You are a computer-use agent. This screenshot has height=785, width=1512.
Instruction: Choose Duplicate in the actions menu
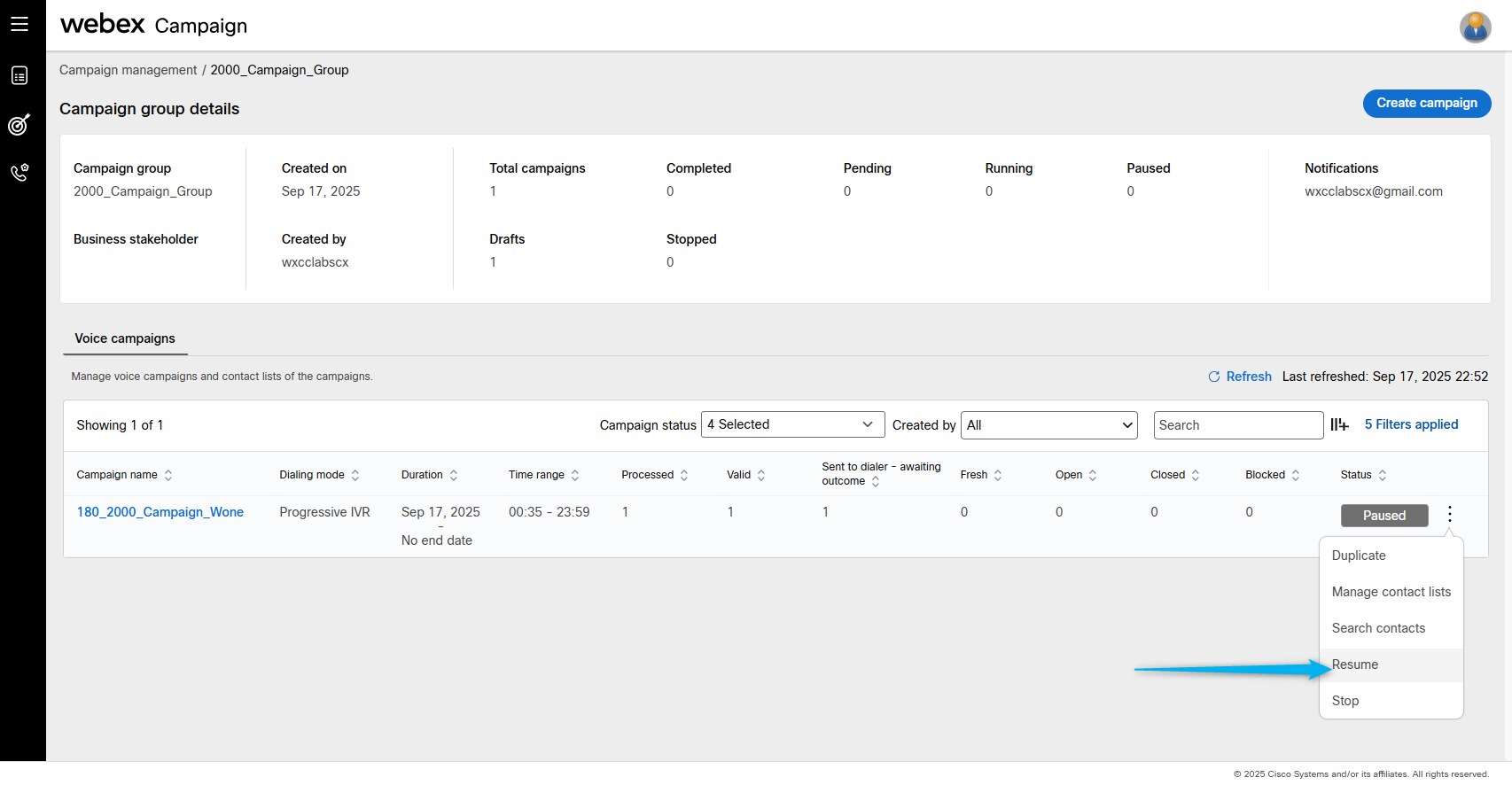coord(1359,556)
